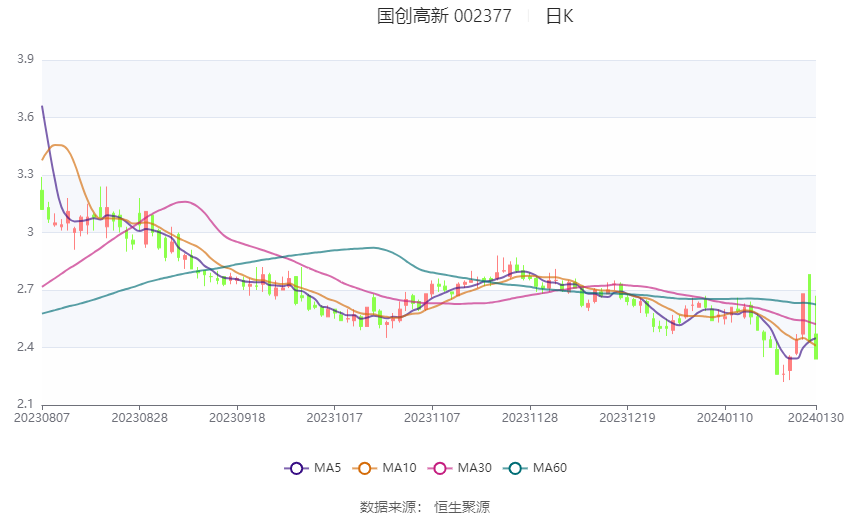Click the x-axis date label 20230918

point(237,418)
